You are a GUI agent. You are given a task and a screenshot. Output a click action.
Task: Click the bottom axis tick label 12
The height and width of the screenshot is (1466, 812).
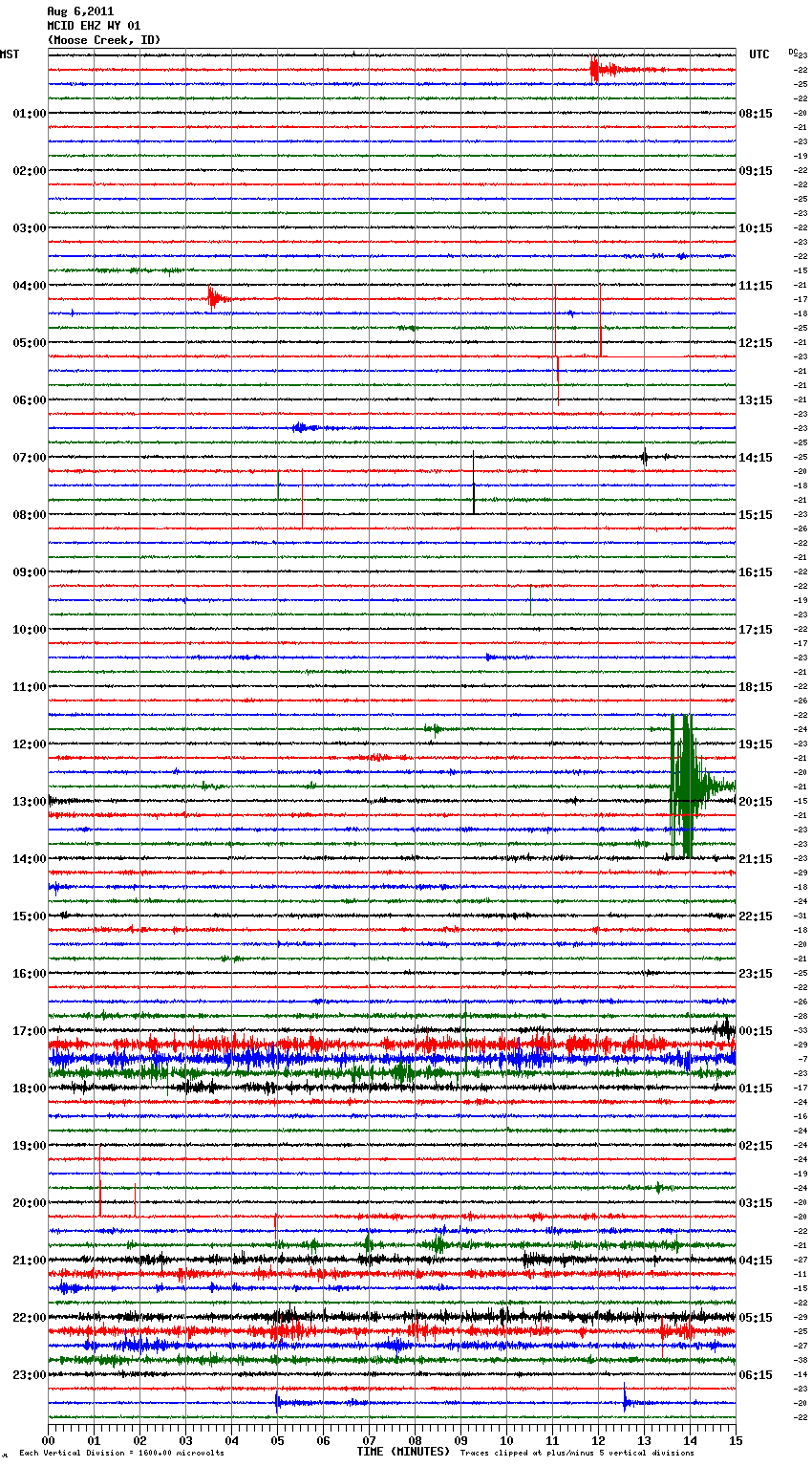(598, 1440)
